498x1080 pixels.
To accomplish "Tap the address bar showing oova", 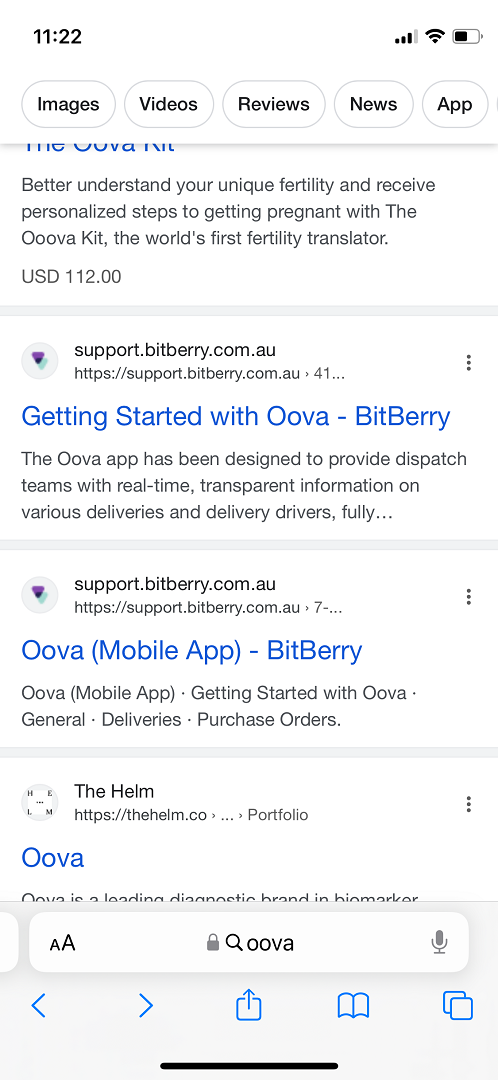I will (249, 942).
